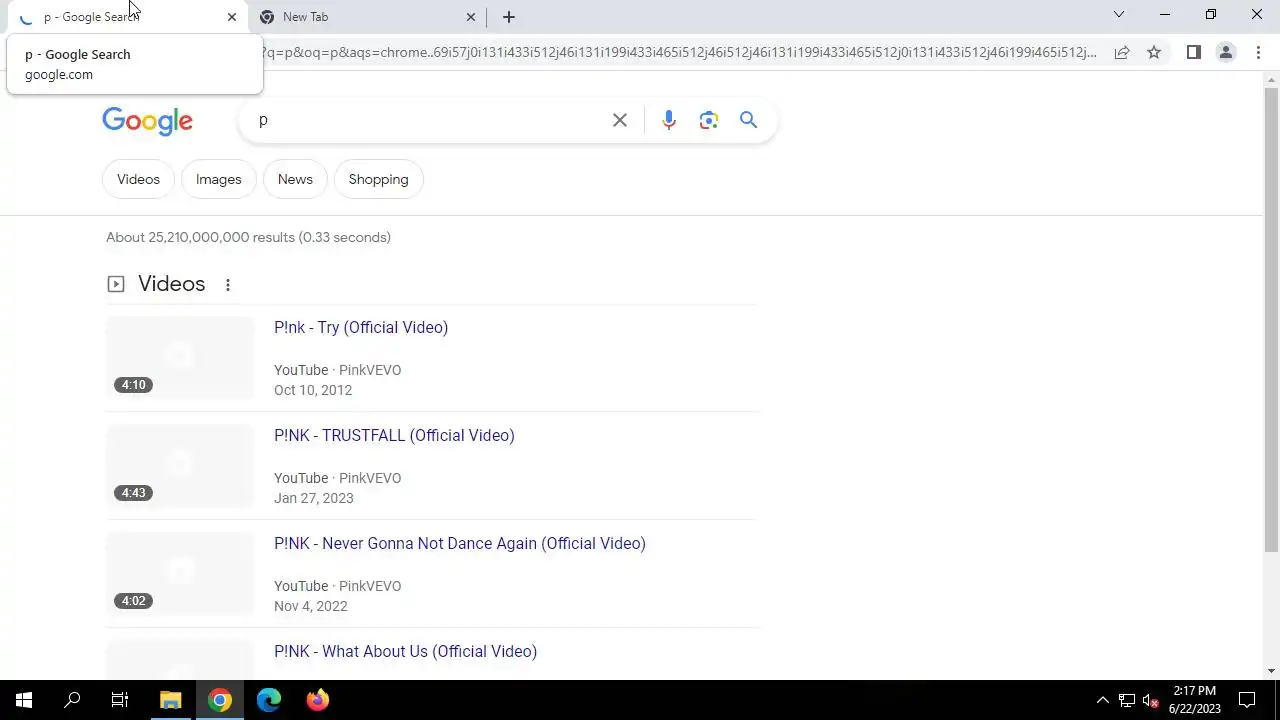This screenshot has width=1280, height=720.
Task: Click the scrollbar up arrow
Action: coord(1271,79)
